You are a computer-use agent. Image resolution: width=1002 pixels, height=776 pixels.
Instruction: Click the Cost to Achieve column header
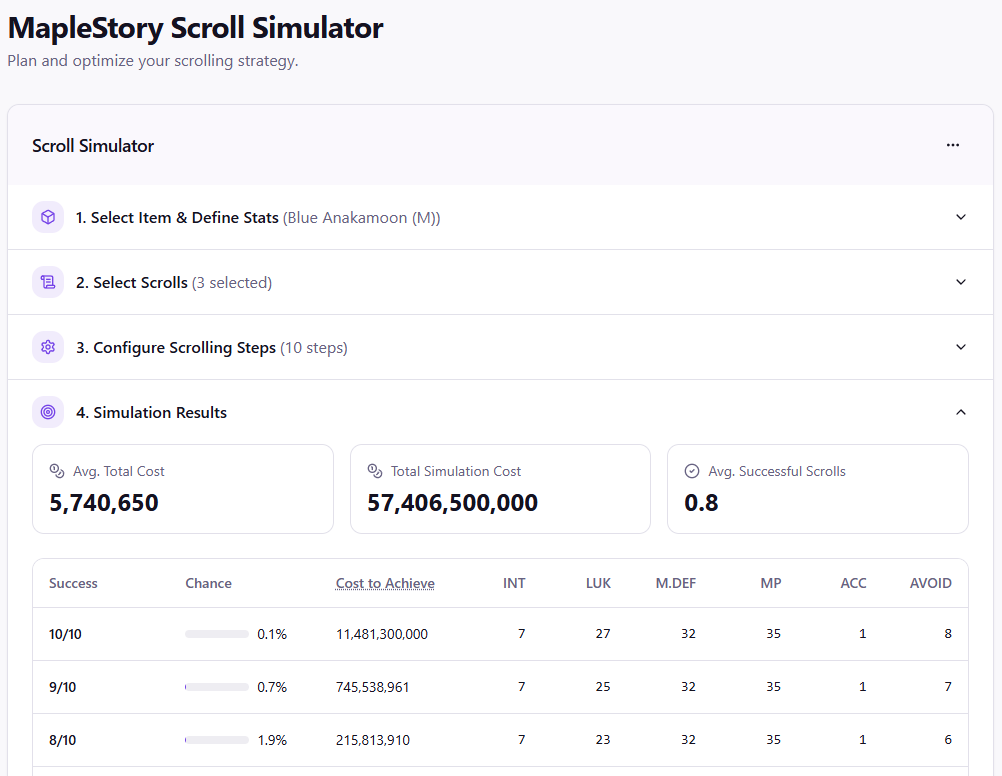click(385, 583)
